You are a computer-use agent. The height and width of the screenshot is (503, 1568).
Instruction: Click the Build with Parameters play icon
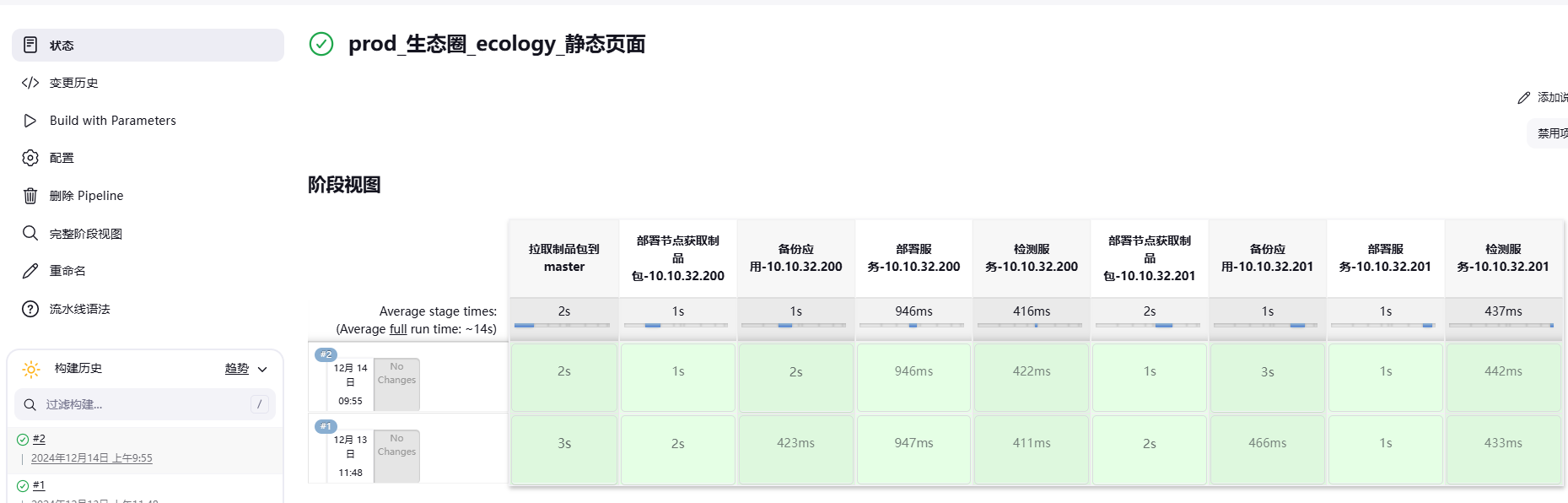click(x=30, y=121)
